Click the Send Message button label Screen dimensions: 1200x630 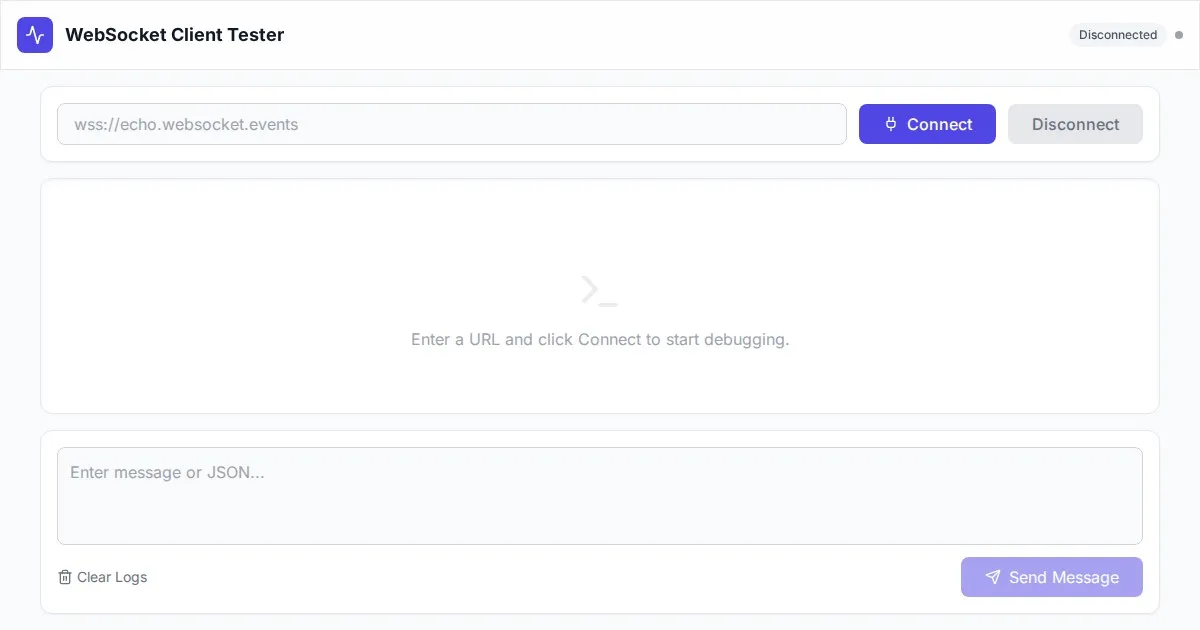1063,577
